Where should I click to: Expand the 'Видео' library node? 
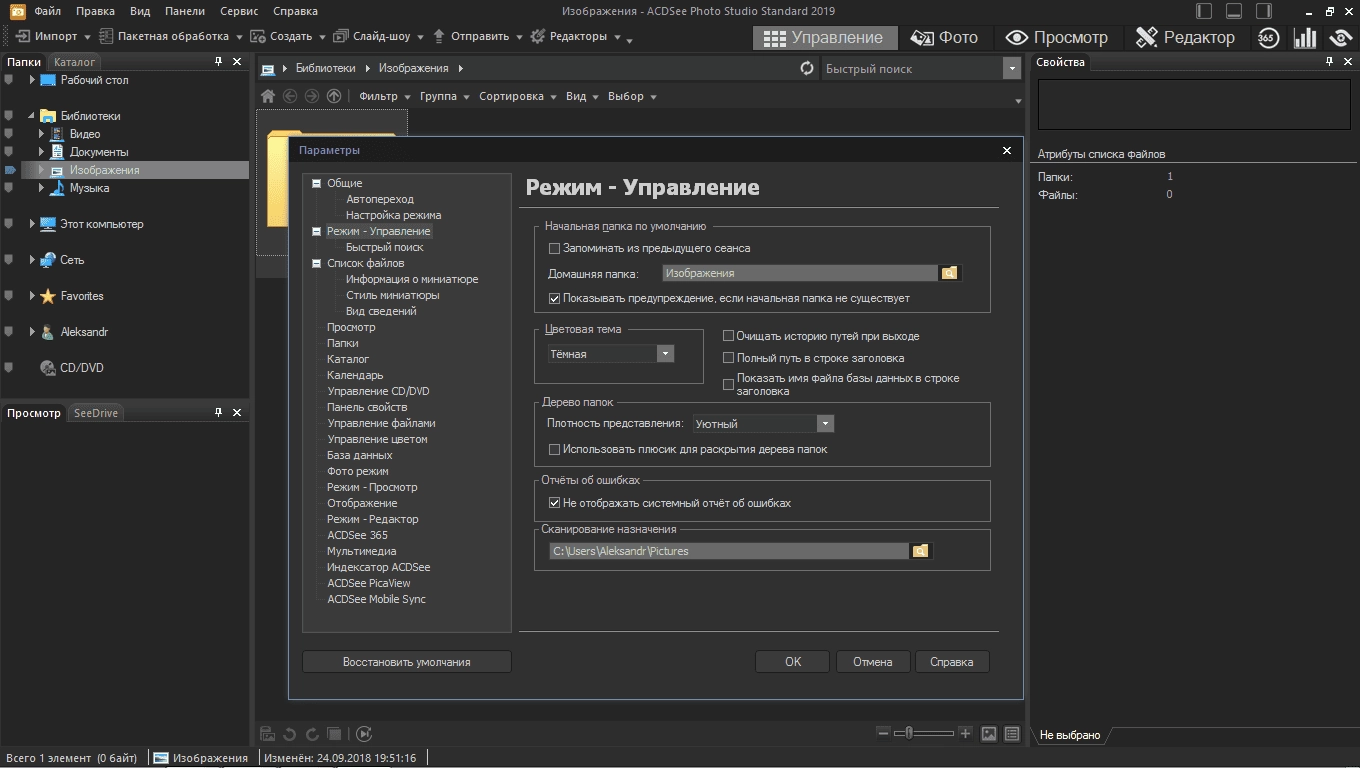[x=41, y=134]
